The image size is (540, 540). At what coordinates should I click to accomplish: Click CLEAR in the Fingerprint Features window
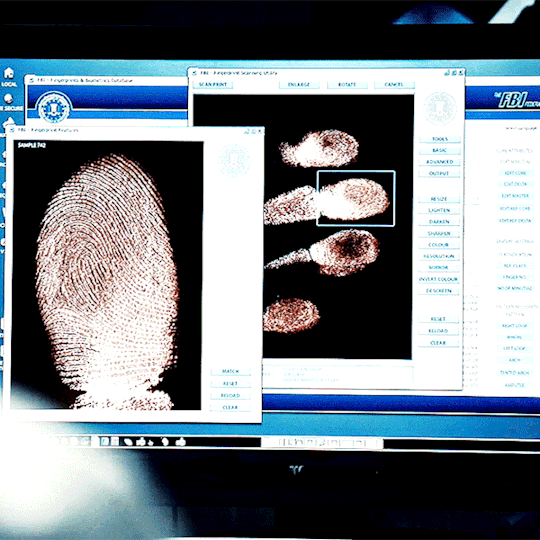tap(230, 408)
